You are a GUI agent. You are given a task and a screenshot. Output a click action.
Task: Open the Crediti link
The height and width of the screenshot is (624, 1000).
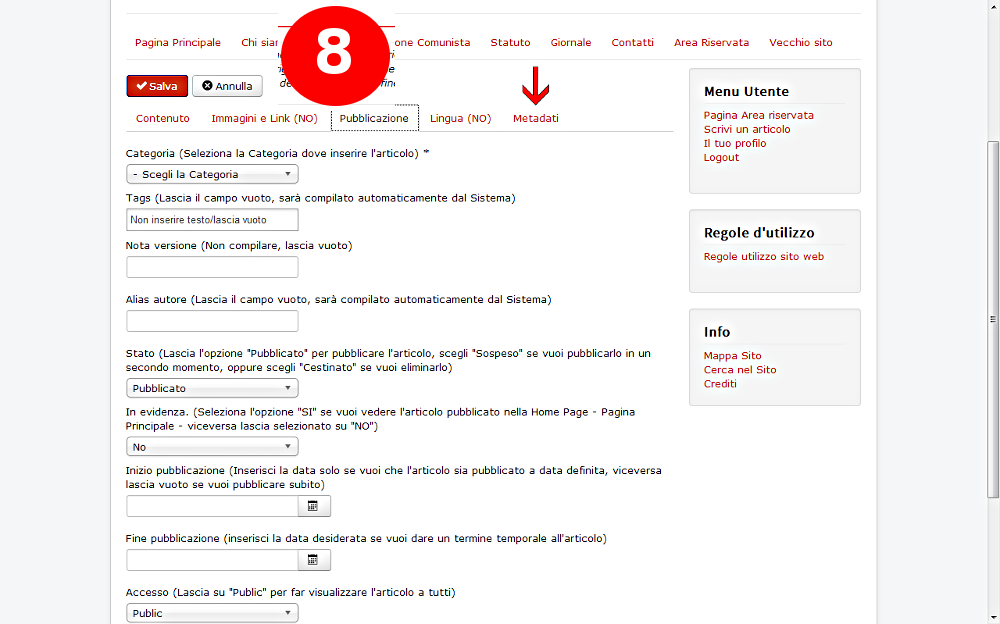[720, 384]
